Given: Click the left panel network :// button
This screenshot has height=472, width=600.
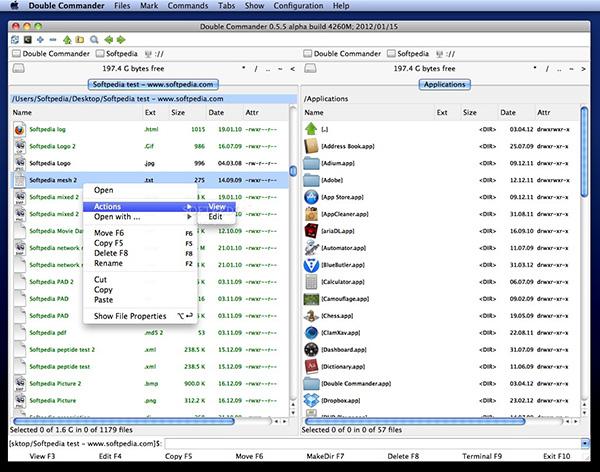Looking at the screenshot, I should point(155,54).
